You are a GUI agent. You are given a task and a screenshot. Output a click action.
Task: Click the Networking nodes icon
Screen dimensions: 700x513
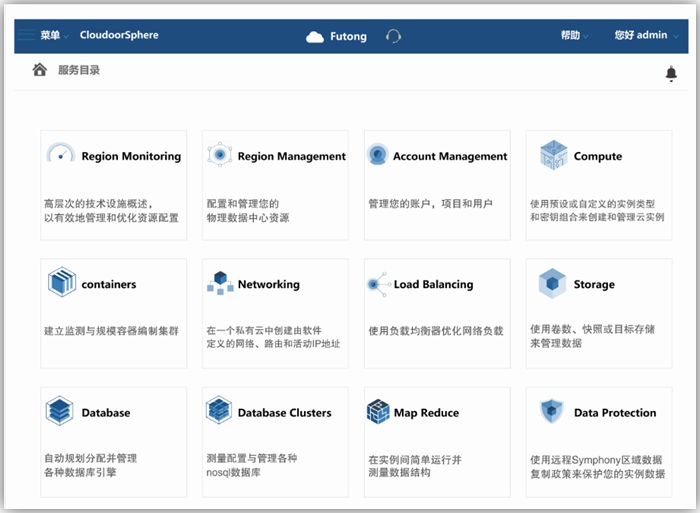[x=220, y=283]
